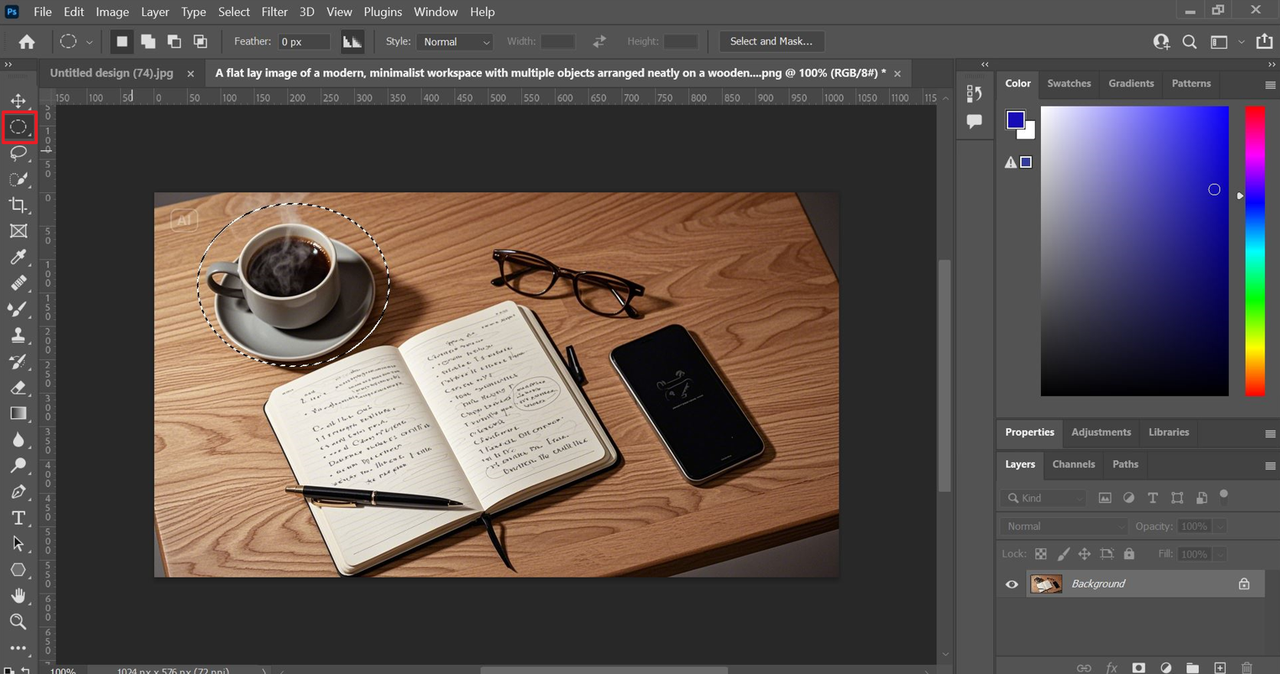
Task: Create a new group folder
Action: tap(1193, 667)
